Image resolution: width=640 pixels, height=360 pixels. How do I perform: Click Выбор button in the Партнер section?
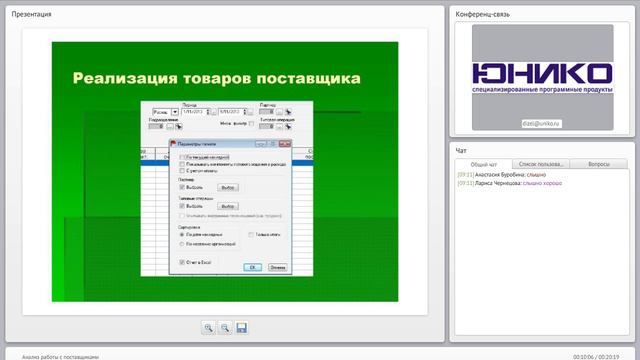pyautogui.click(x=228, y=188)
